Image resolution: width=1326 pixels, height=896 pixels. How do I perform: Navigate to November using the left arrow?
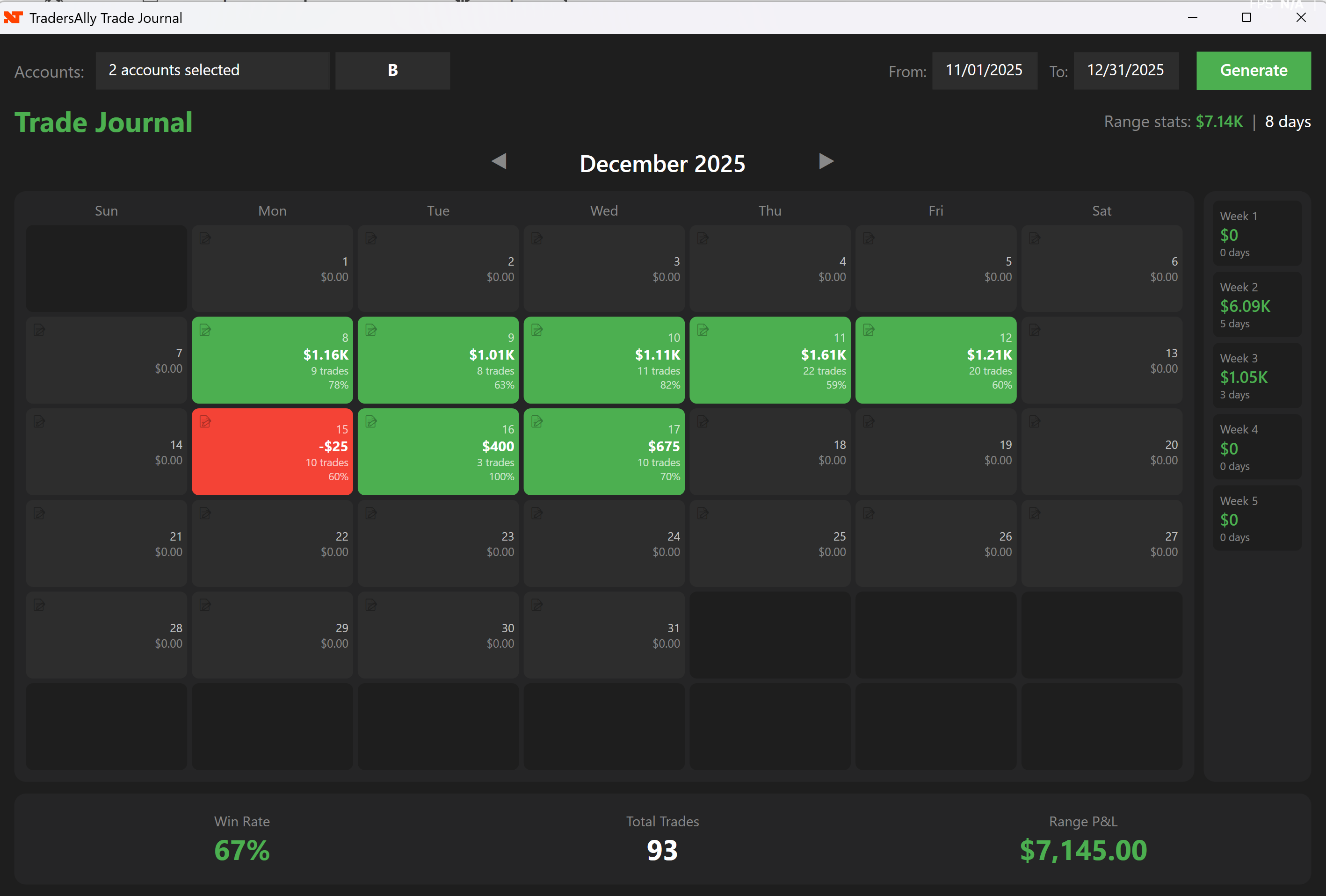[500, 162]
